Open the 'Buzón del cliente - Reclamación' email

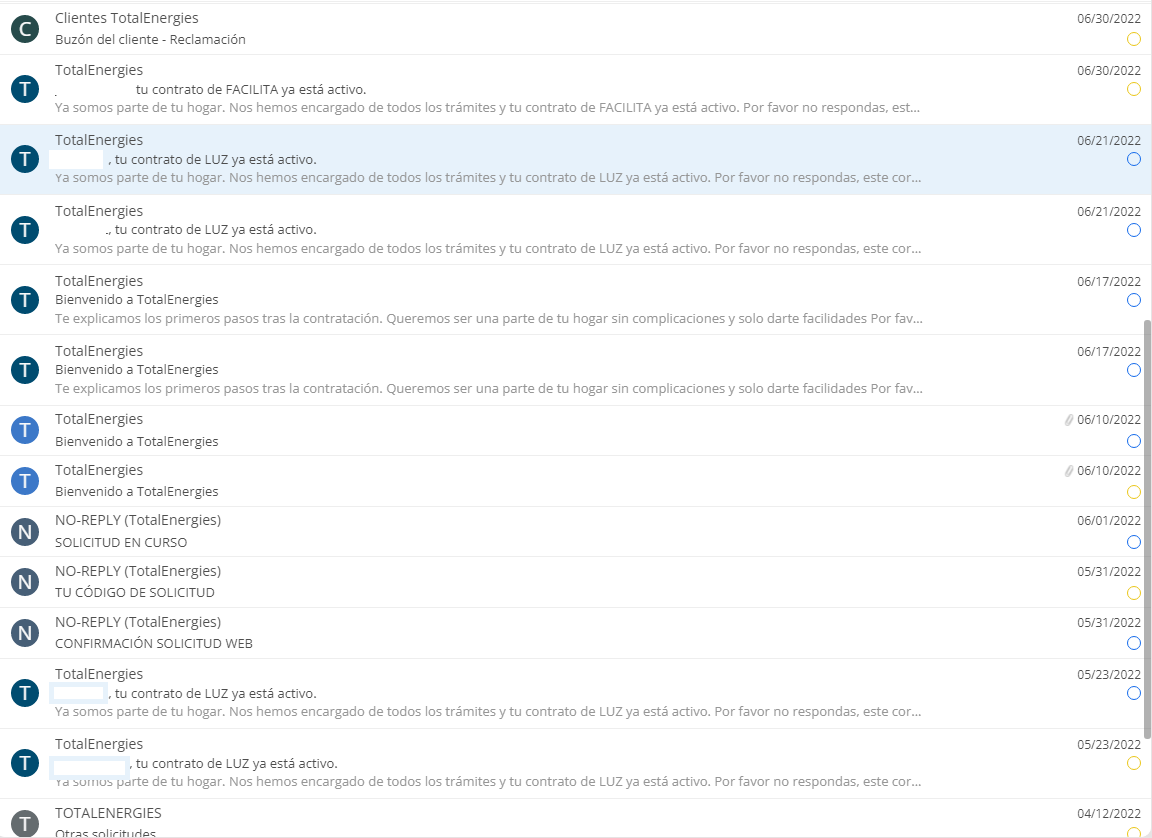[x=151, y=40]
